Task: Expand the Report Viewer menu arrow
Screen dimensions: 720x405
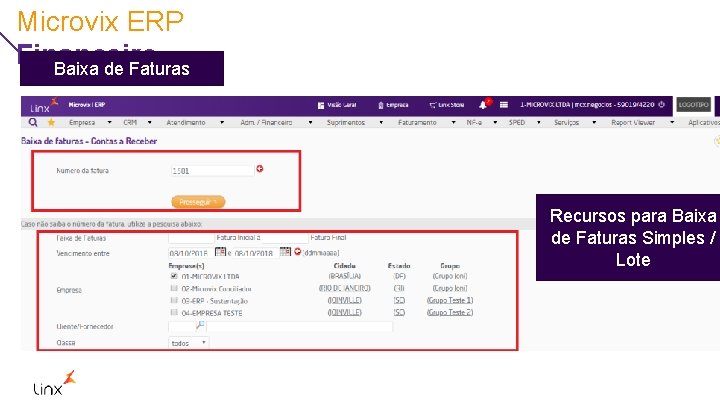Action: (672, 123)
